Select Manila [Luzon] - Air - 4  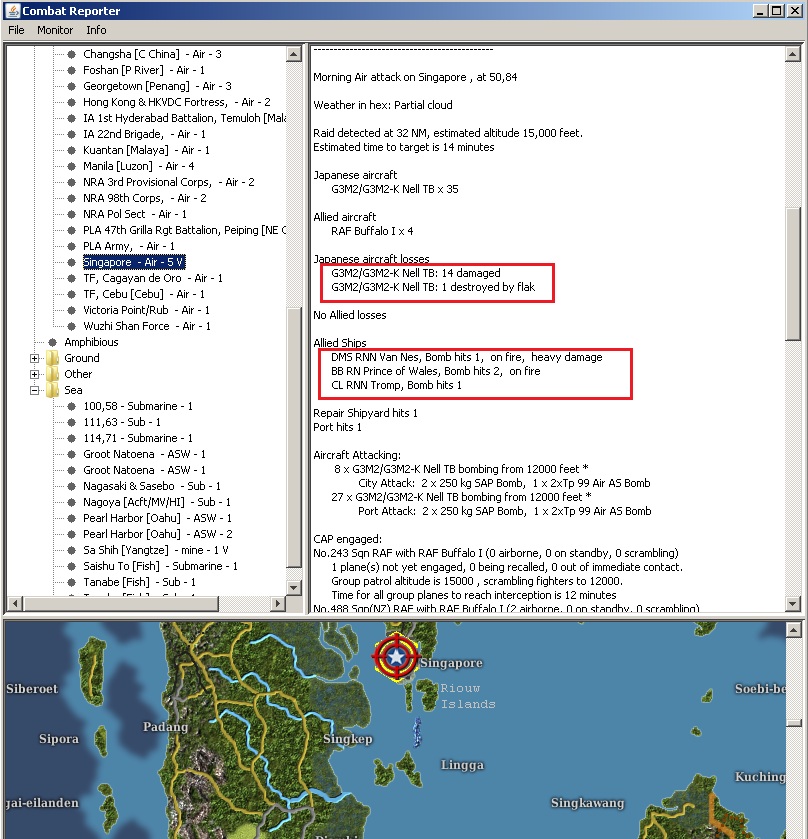[x=139, y=166]
